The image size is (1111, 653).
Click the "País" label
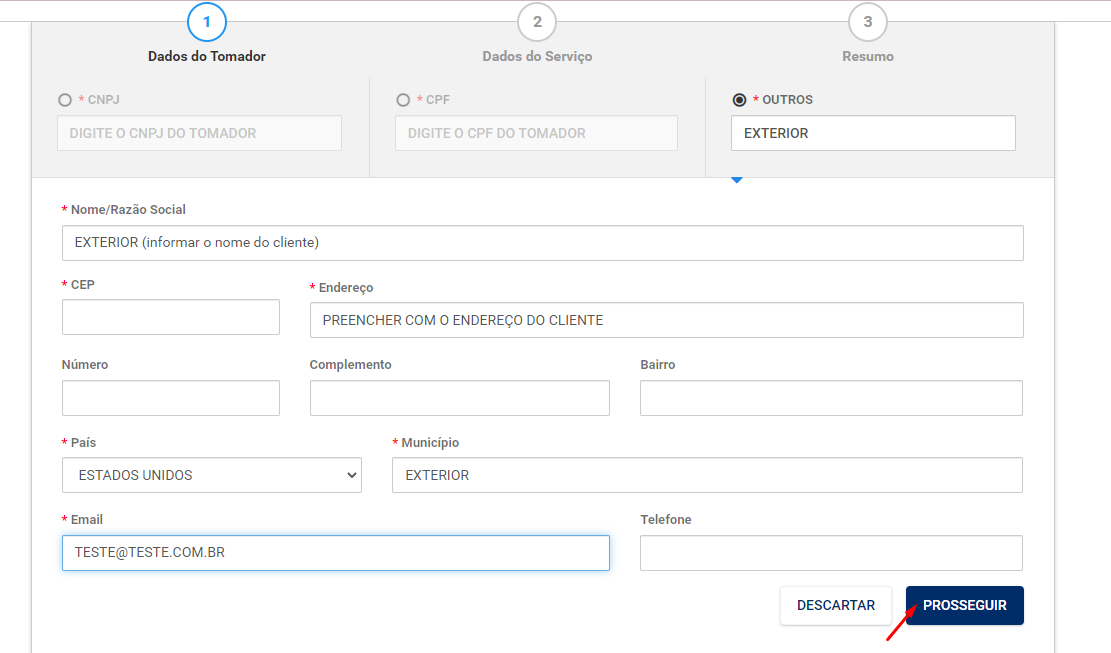84,443
